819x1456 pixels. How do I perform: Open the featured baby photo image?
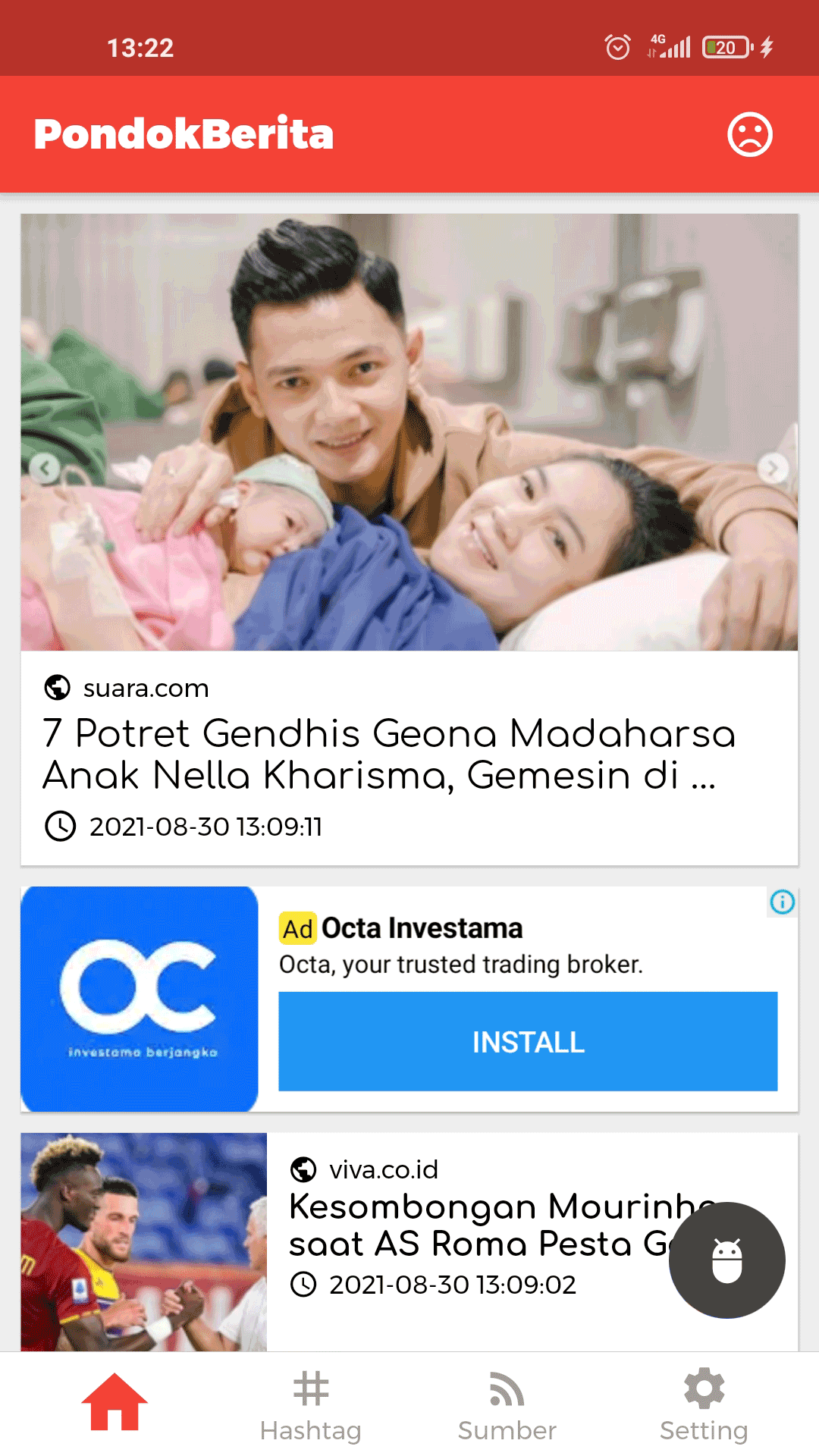pos(409,432)
